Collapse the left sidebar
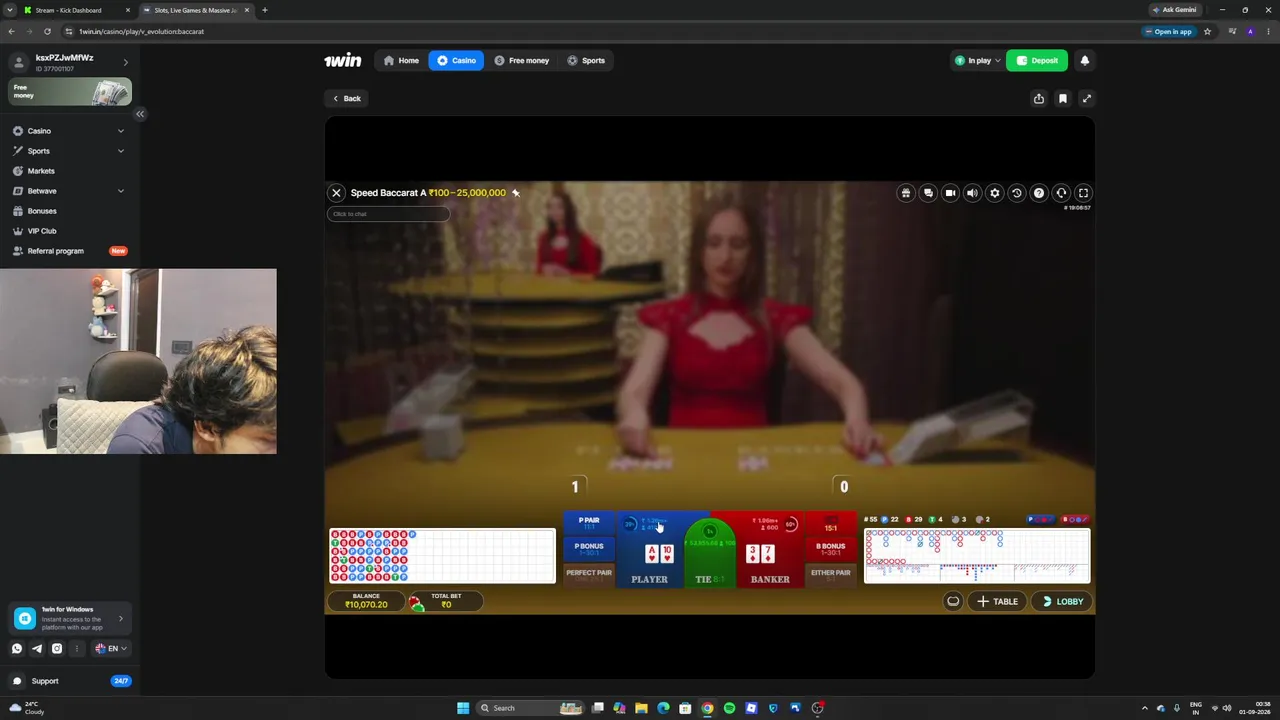The image size is (1280, 720). point(140,114)
